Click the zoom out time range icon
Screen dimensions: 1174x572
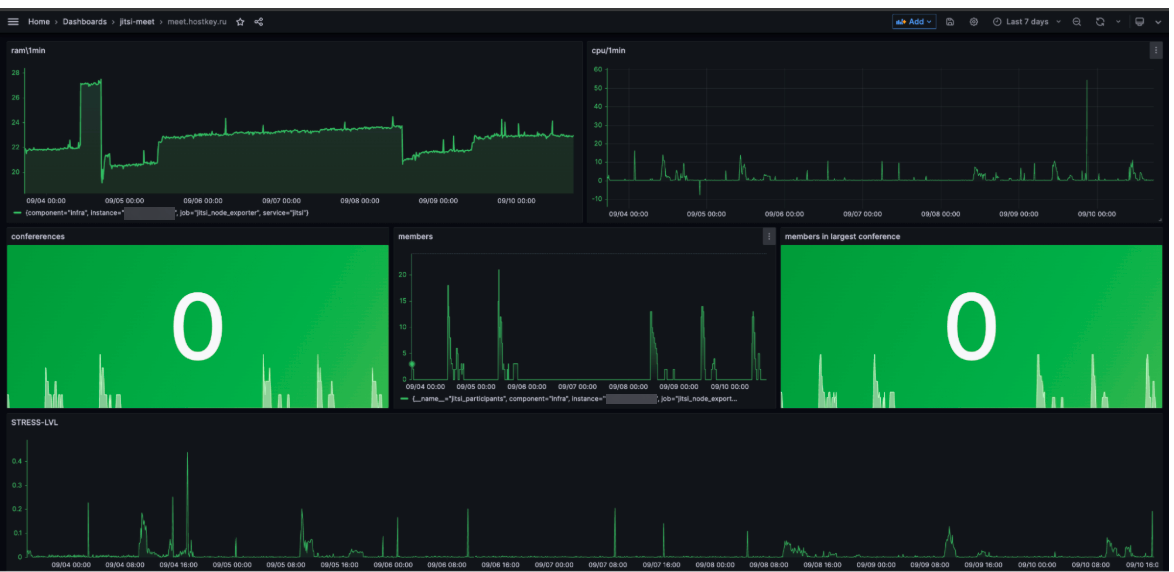(1077, 22)
